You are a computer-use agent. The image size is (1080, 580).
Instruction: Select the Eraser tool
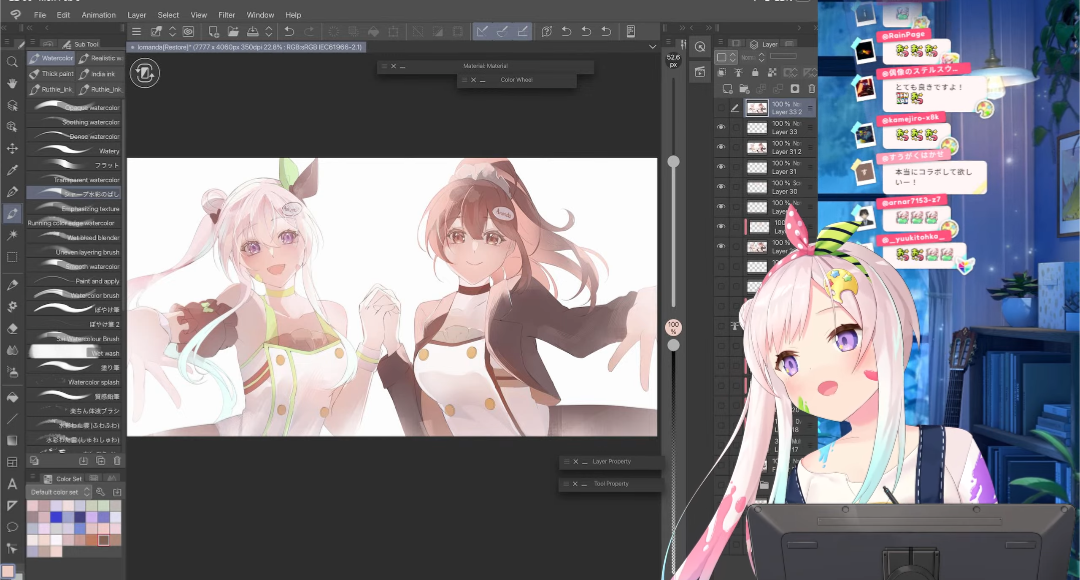click(12, 328)
